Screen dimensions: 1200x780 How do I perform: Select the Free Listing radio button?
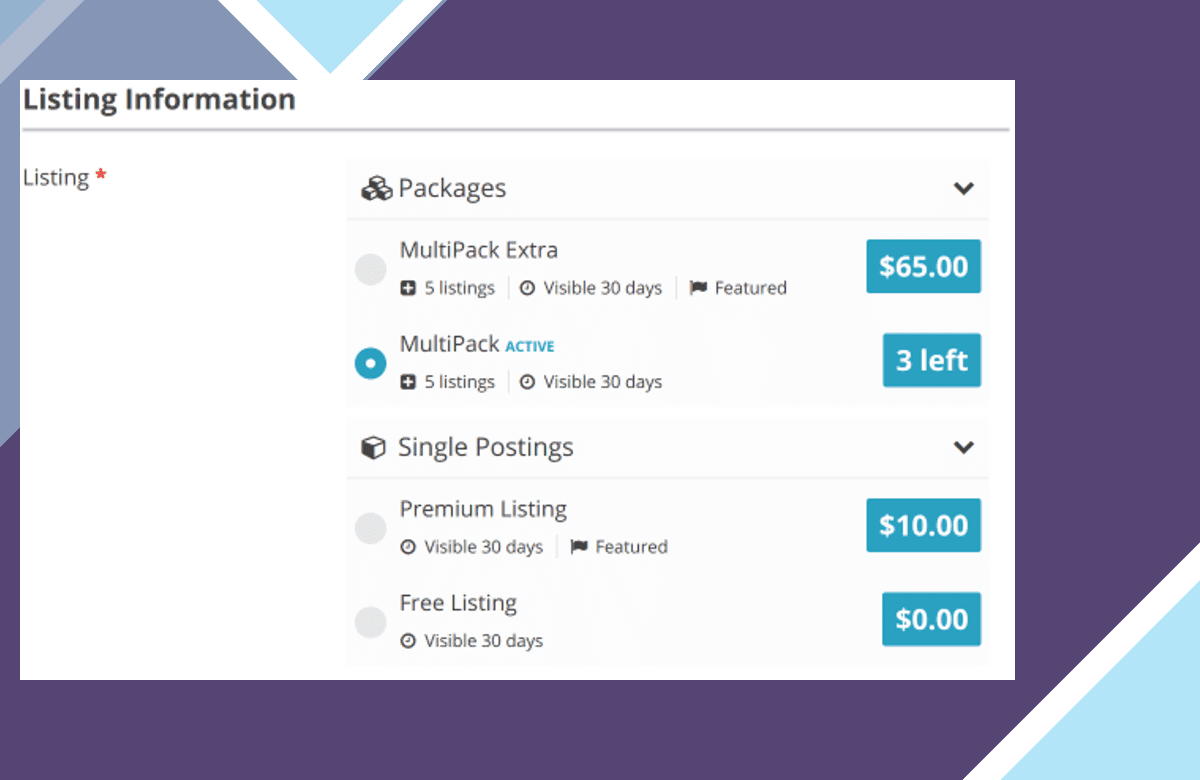click(371, 622)
